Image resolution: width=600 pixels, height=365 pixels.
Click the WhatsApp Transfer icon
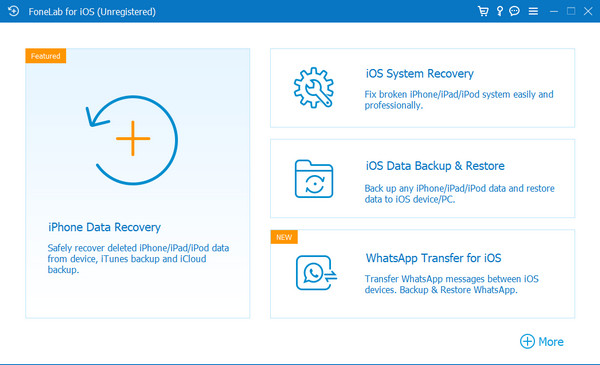[316, 273]
